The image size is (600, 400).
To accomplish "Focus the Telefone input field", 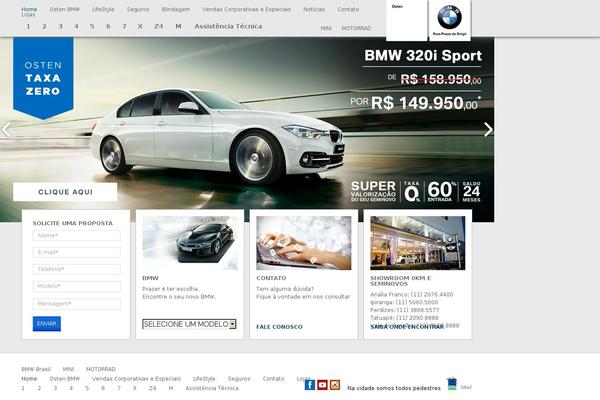I will coord(77,269).
